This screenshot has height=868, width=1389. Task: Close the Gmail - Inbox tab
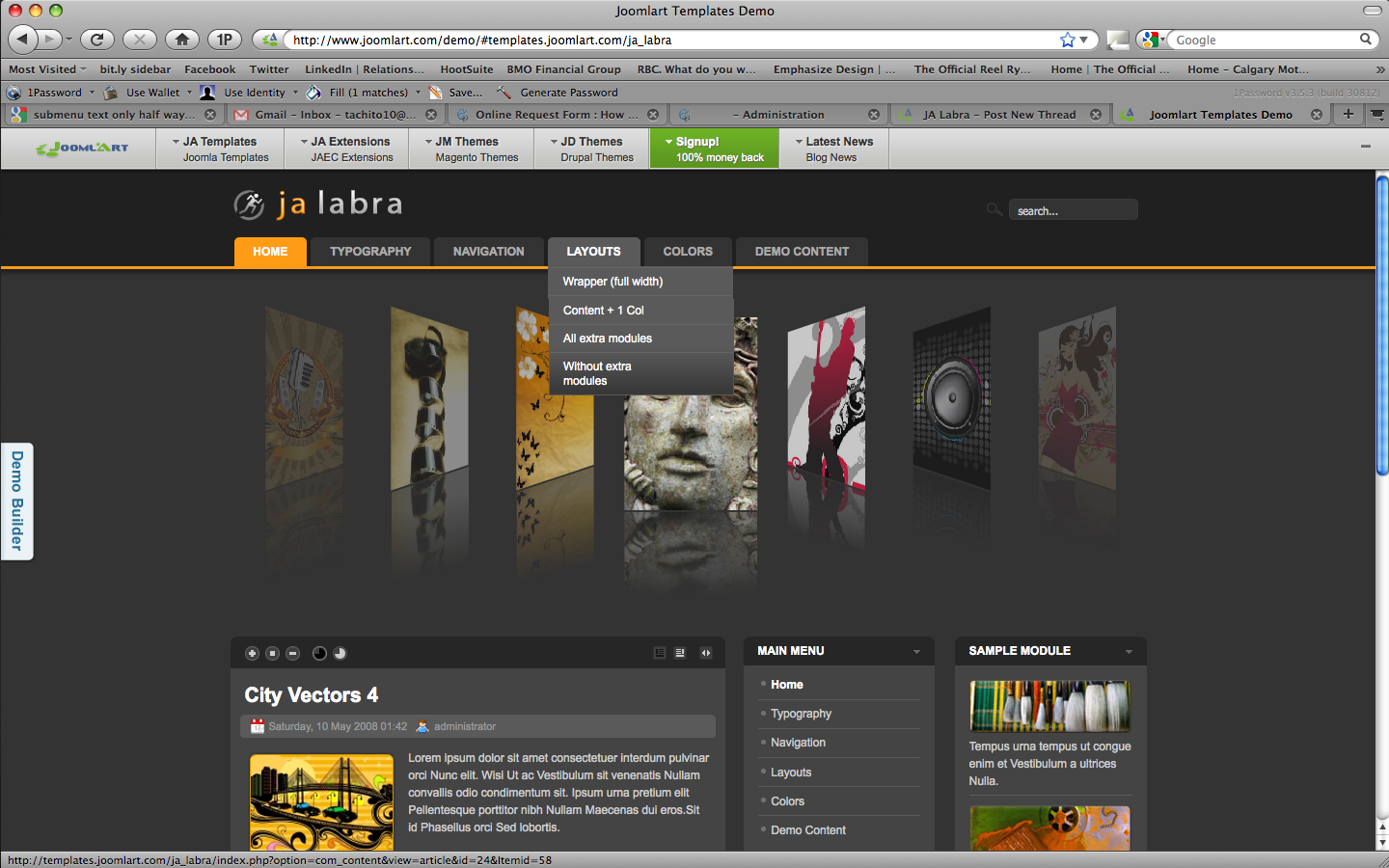tap(431, 115)
